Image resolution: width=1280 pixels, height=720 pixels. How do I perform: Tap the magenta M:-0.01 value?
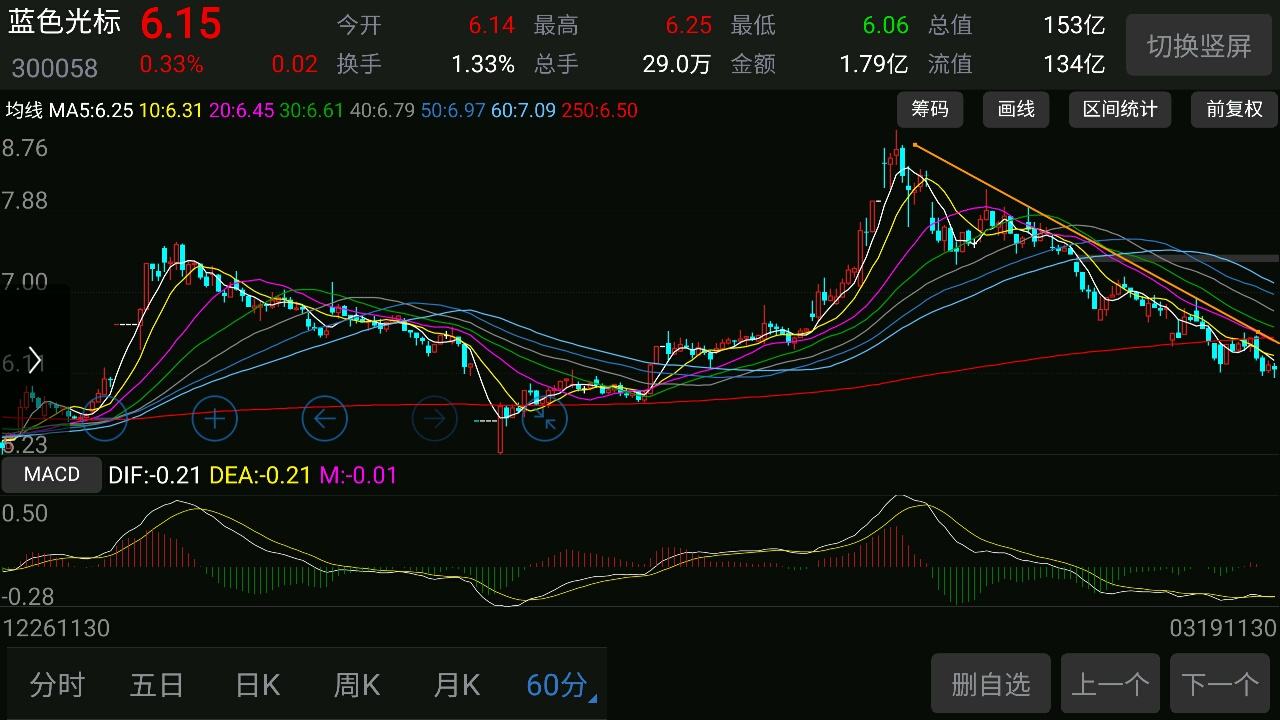click(x=359, y=475)
